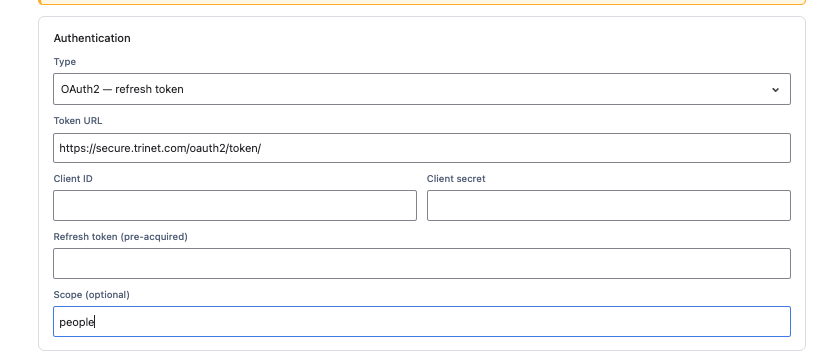
Task: Click the 'Client secret' label
Action: pyautogui.click(x=456, y=179)
